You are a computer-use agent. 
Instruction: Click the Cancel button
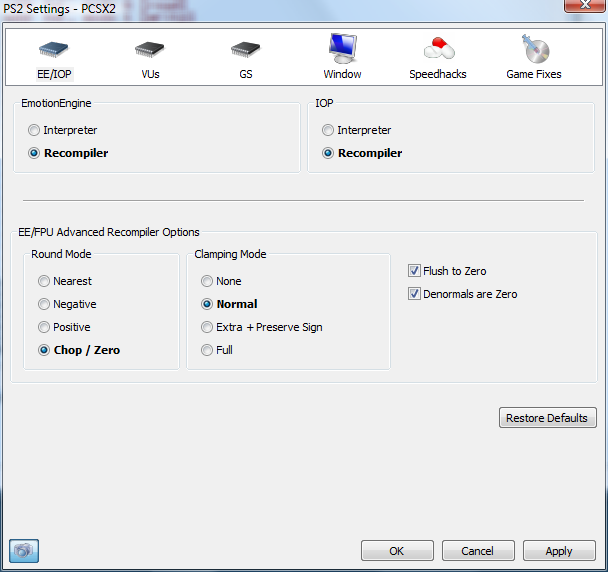478,551
